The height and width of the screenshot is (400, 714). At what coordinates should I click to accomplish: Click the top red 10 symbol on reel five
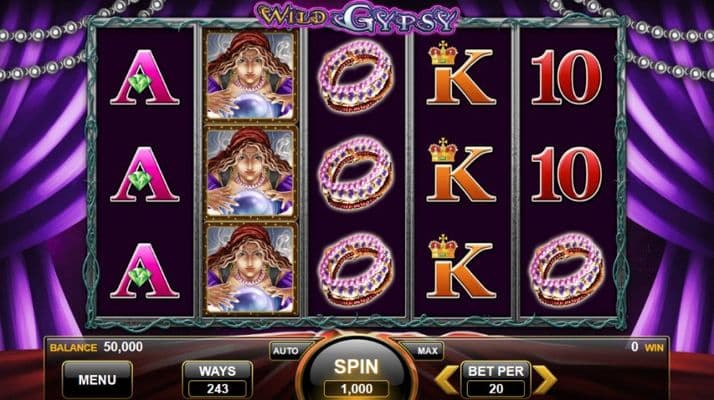point(566,77)
